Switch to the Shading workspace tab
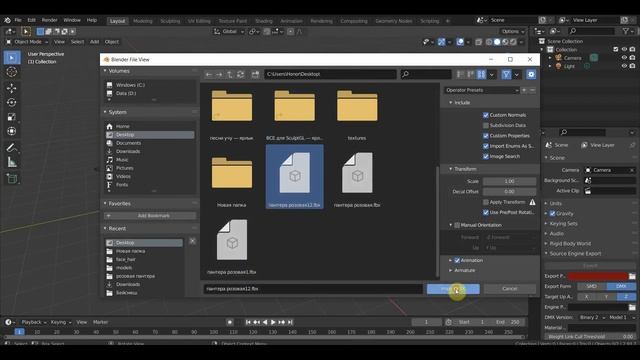 264,21
